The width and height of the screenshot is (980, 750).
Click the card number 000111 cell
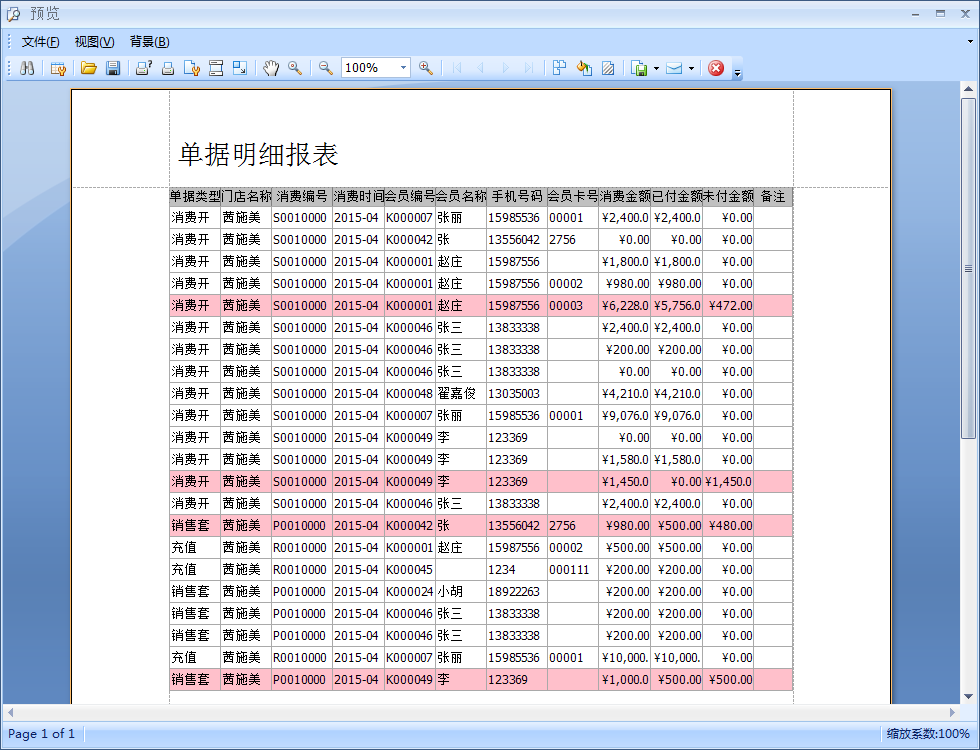572,569
